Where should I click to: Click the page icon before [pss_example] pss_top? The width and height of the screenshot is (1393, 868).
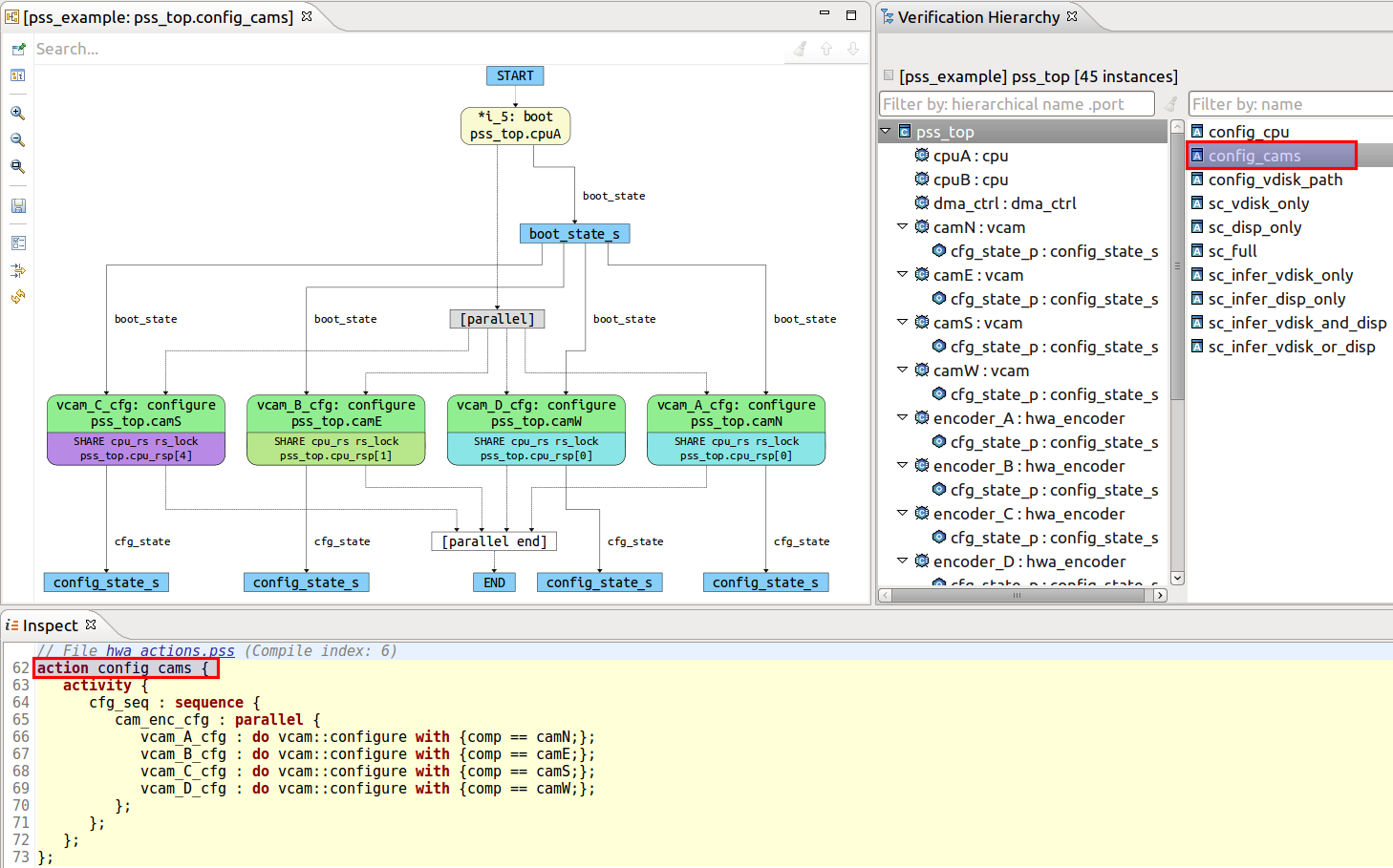889,75
